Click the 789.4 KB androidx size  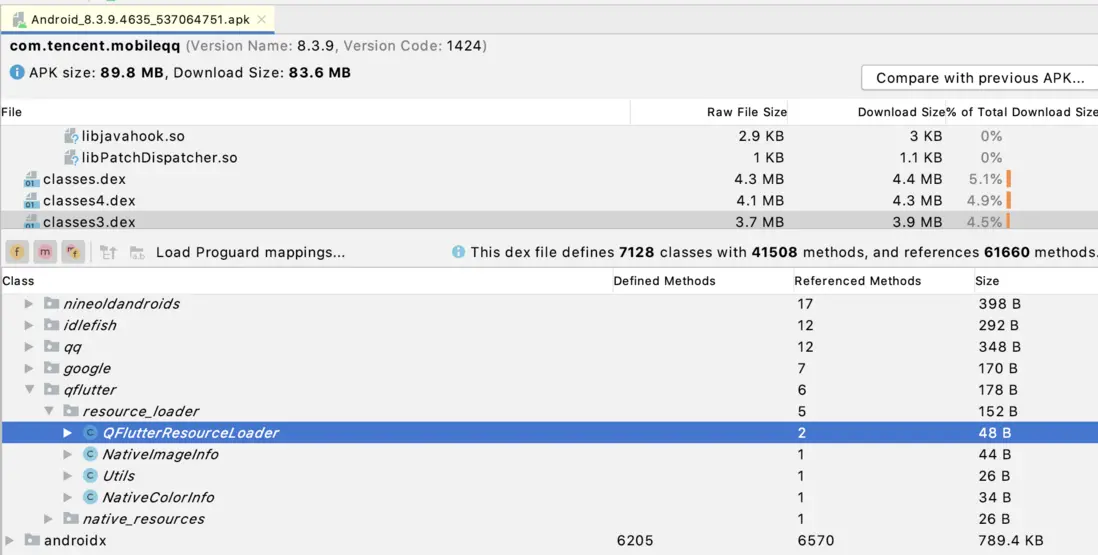(1010, 540)
